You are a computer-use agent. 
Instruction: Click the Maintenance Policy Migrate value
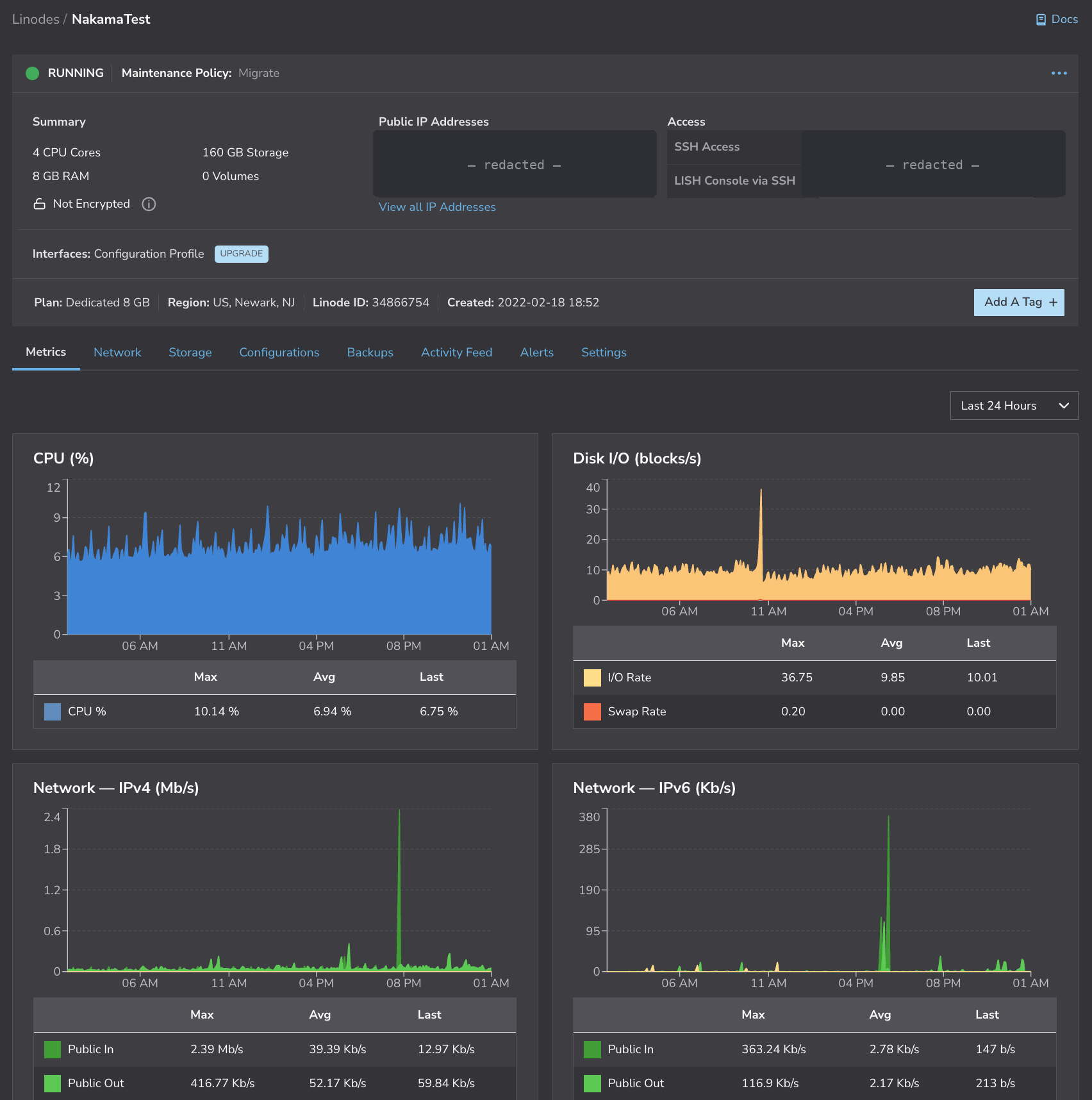point(259,73)
